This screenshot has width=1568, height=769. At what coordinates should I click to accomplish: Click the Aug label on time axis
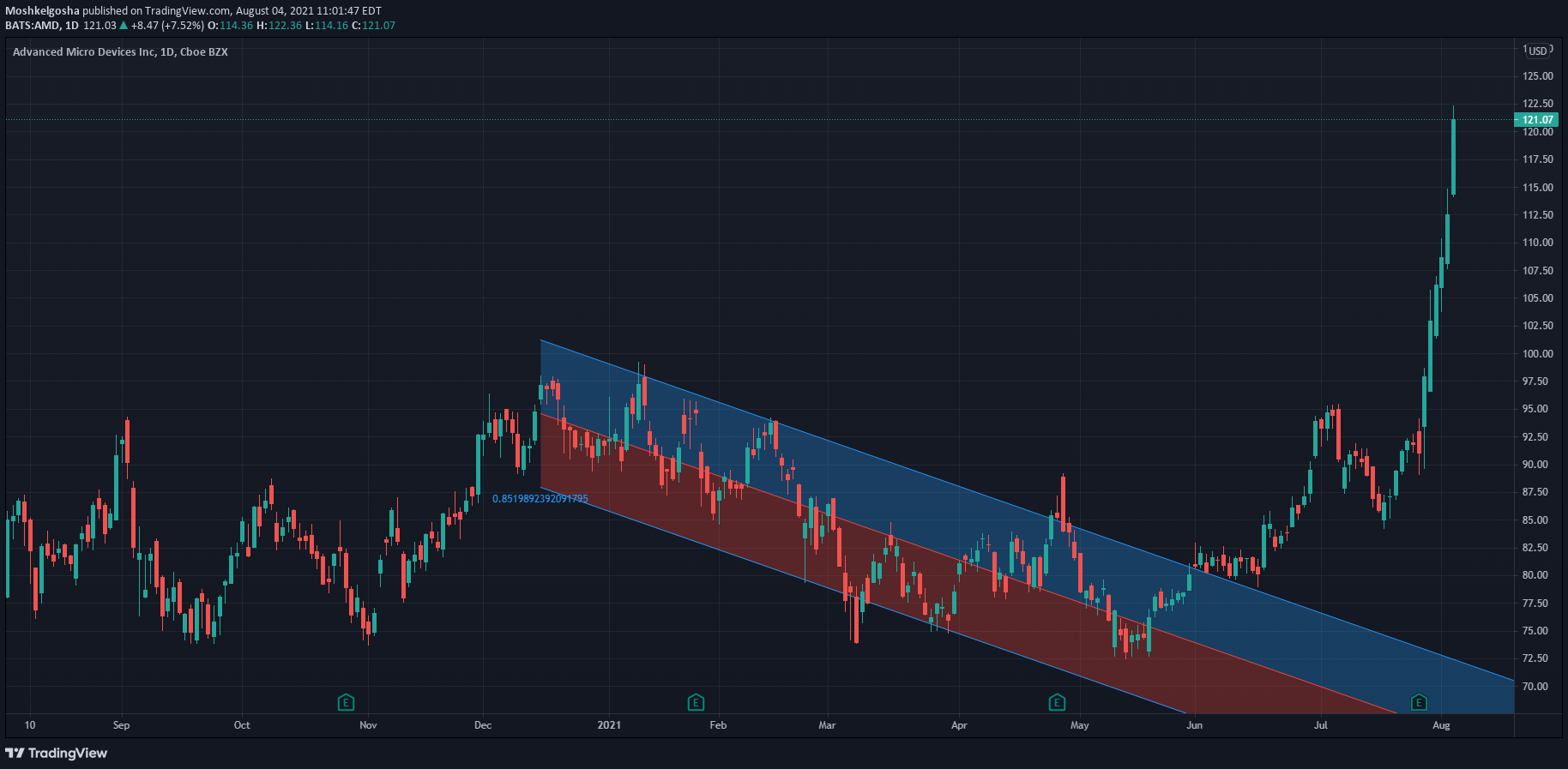(1441, 725)
